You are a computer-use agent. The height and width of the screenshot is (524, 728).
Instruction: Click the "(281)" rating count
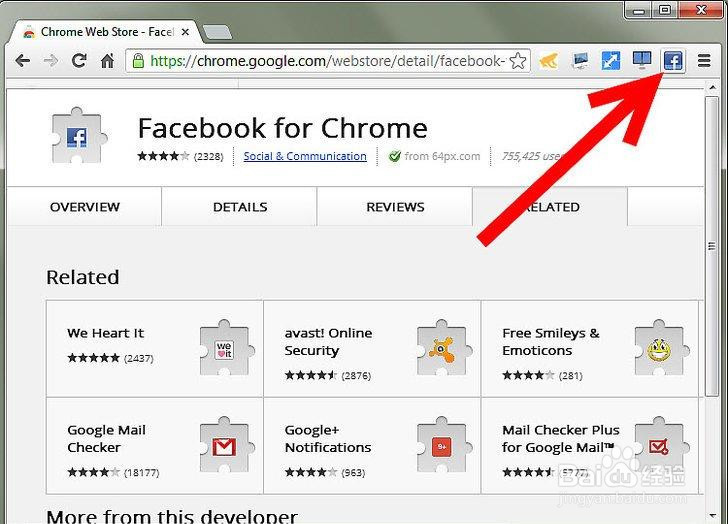click(571, 375)
